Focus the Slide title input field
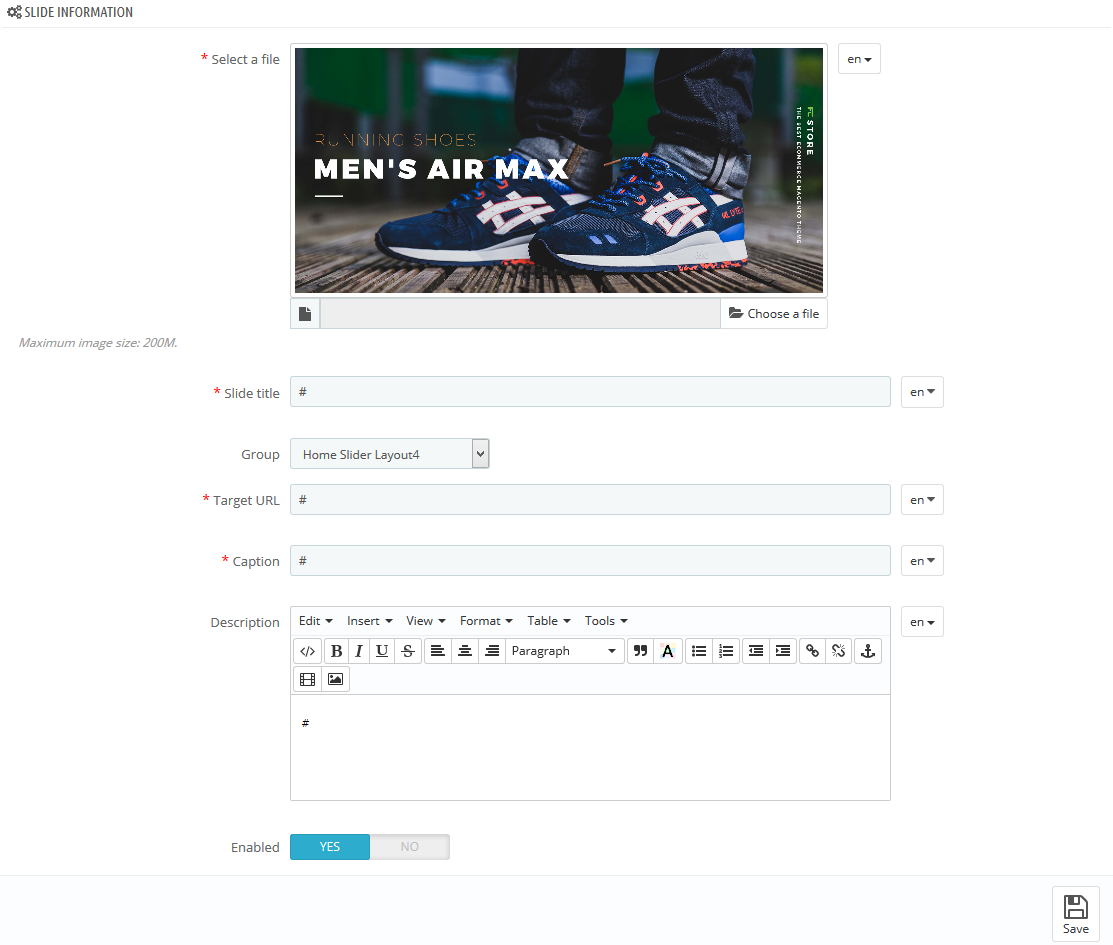The height and width of the screenshot is (945, 1113). point(591,392)
